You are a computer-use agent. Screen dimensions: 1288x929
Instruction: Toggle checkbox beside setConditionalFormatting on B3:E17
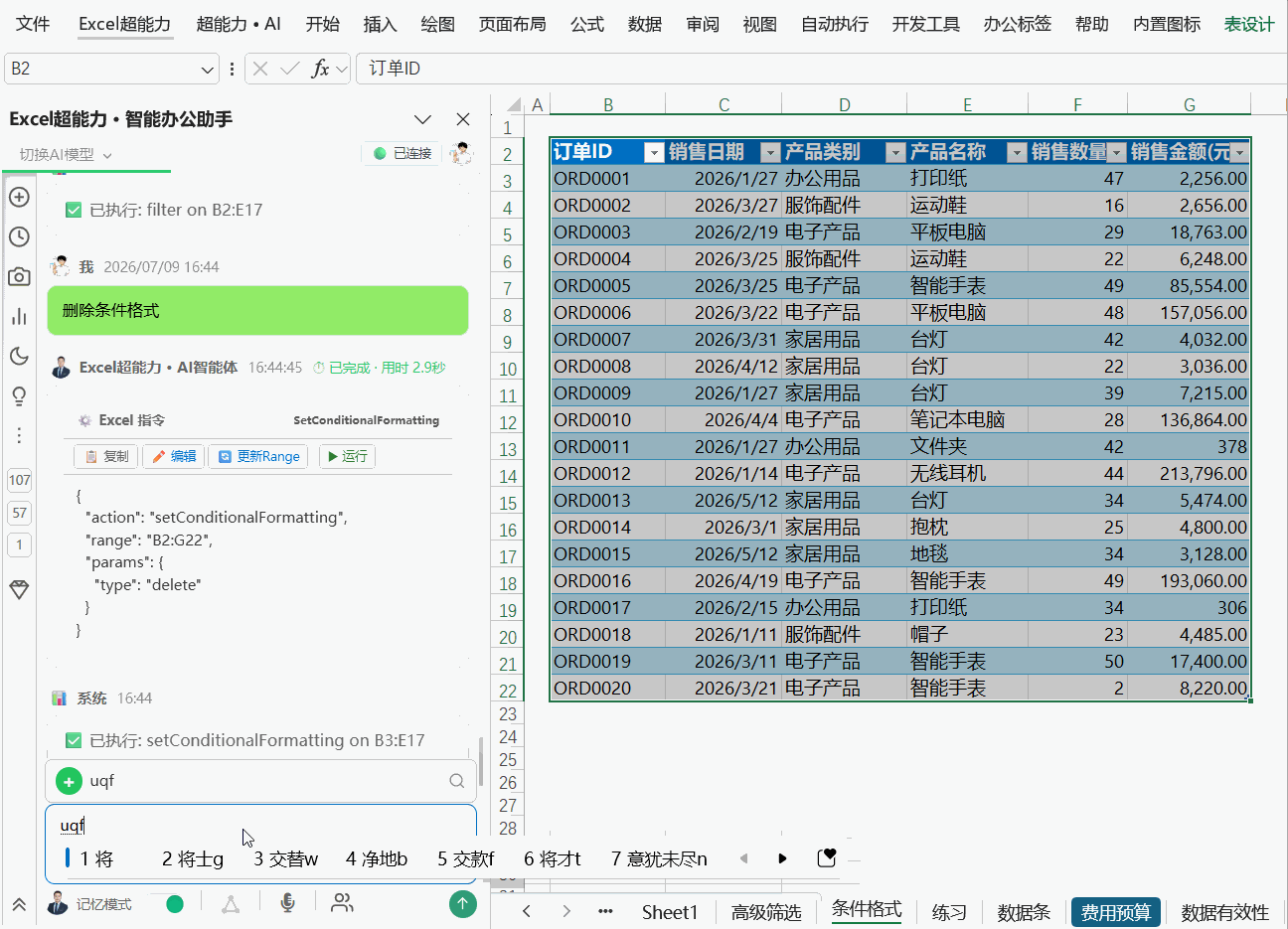click(74, 740)
